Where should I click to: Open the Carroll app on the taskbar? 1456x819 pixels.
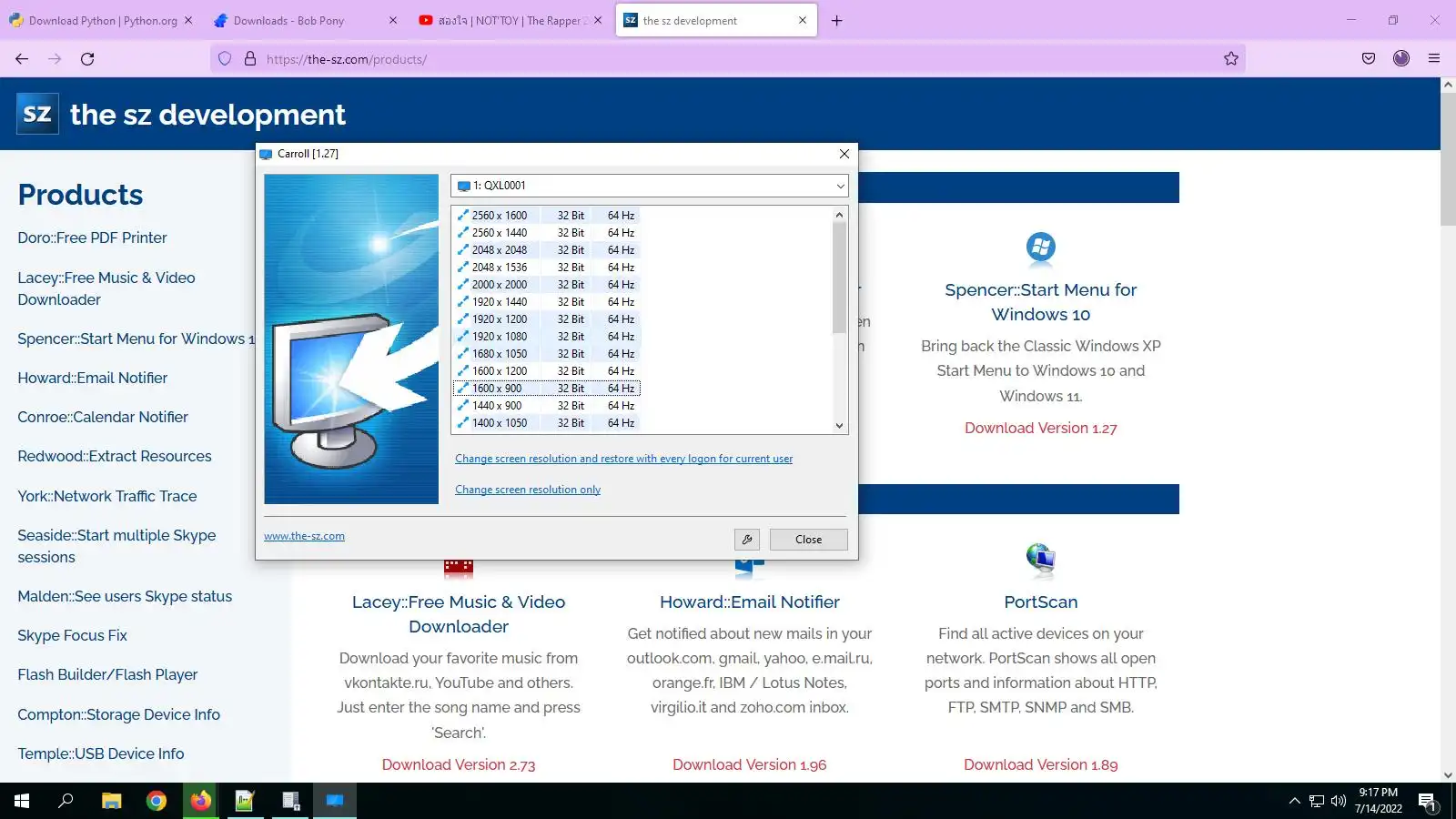point(335,801)
